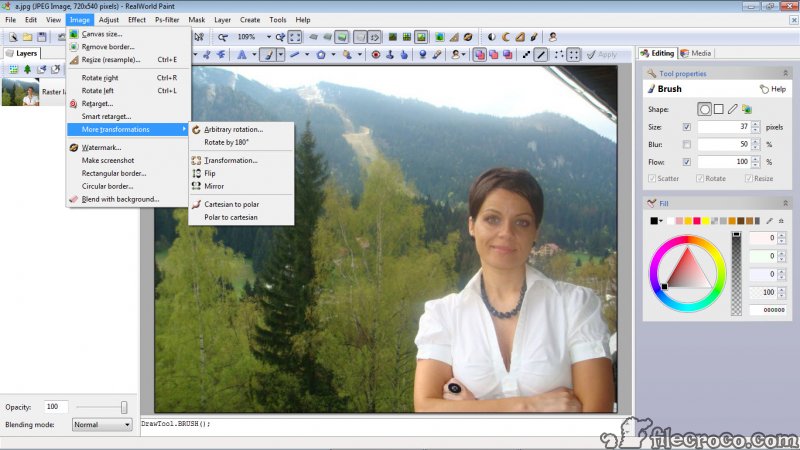
Task: Choose the pen-shaped brush shape icon
Action: click(733, 109)
